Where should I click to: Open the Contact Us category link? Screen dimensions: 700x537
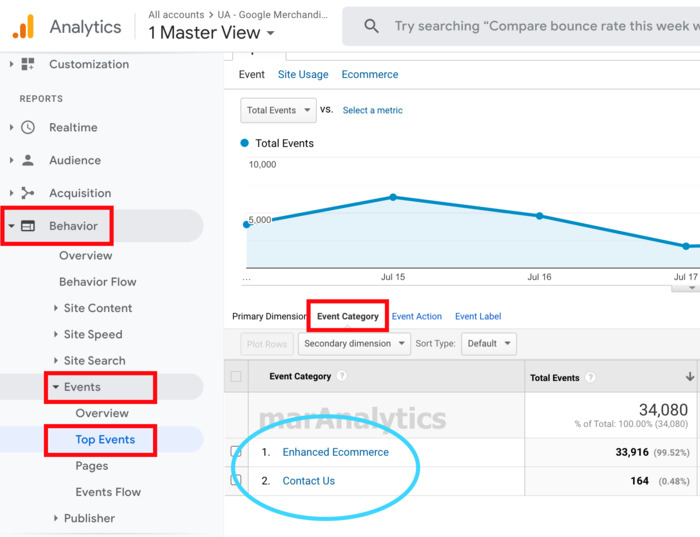click(308, 481)
